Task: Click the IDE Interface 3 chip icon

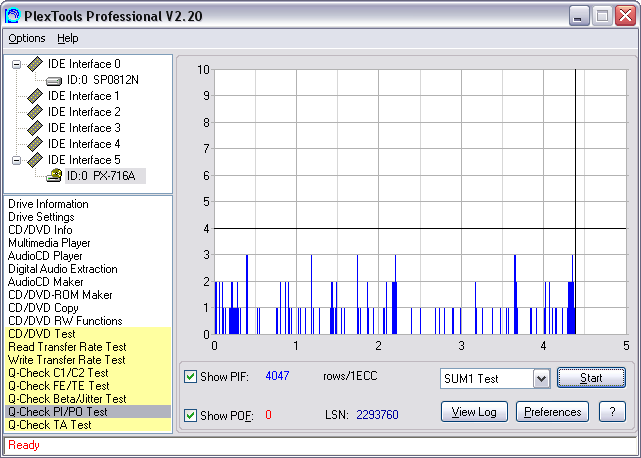Action: (35, 128)
